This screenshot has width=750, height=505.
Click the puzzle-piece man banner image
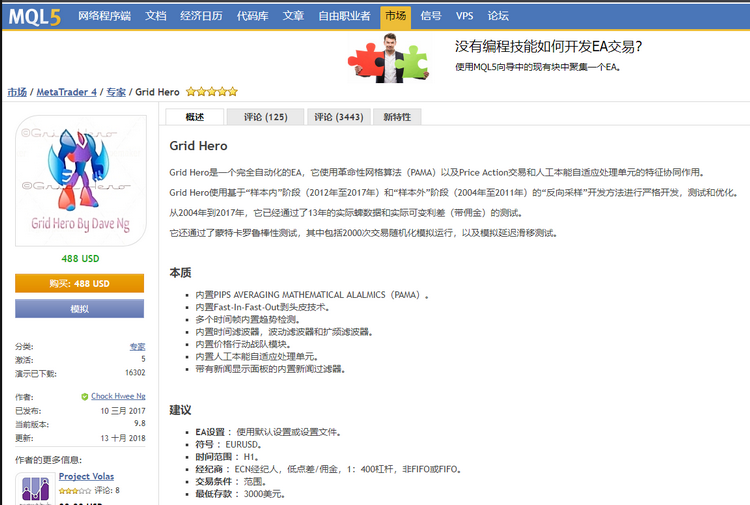click(x=388, y=58)
